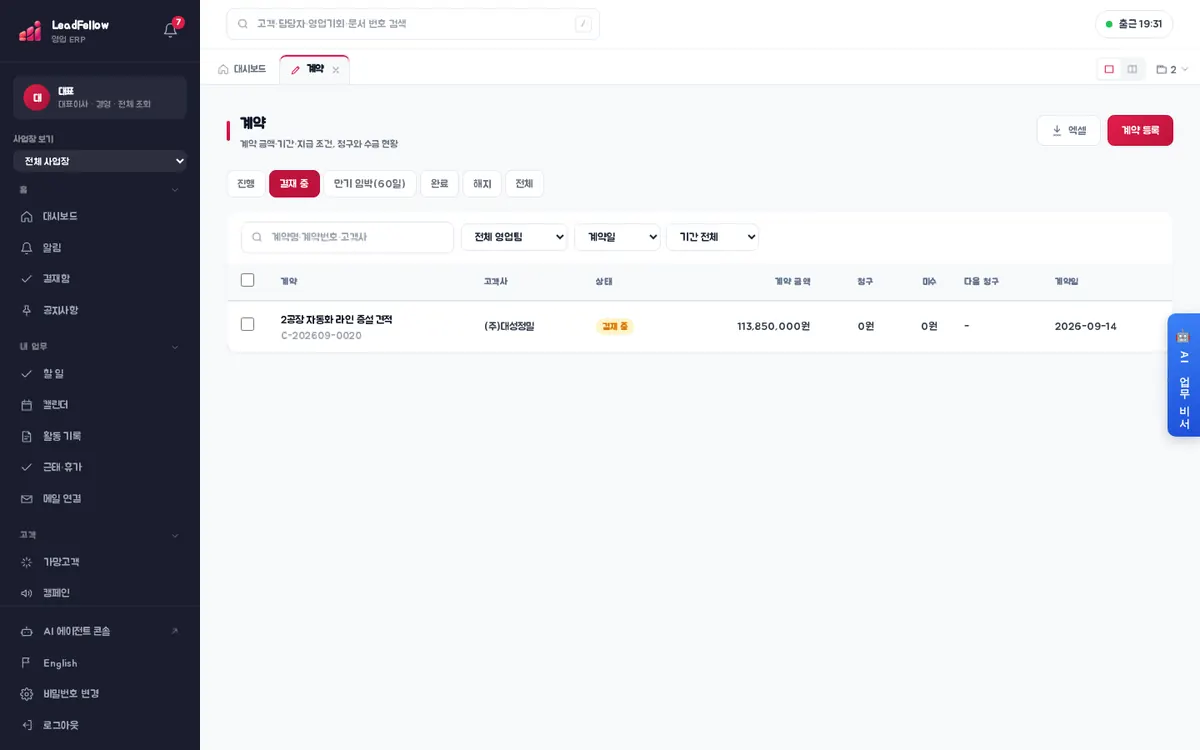Download list with 엑셀 button
Image resolution: width=1200 pixels, height=750 pixels.
1069,130
